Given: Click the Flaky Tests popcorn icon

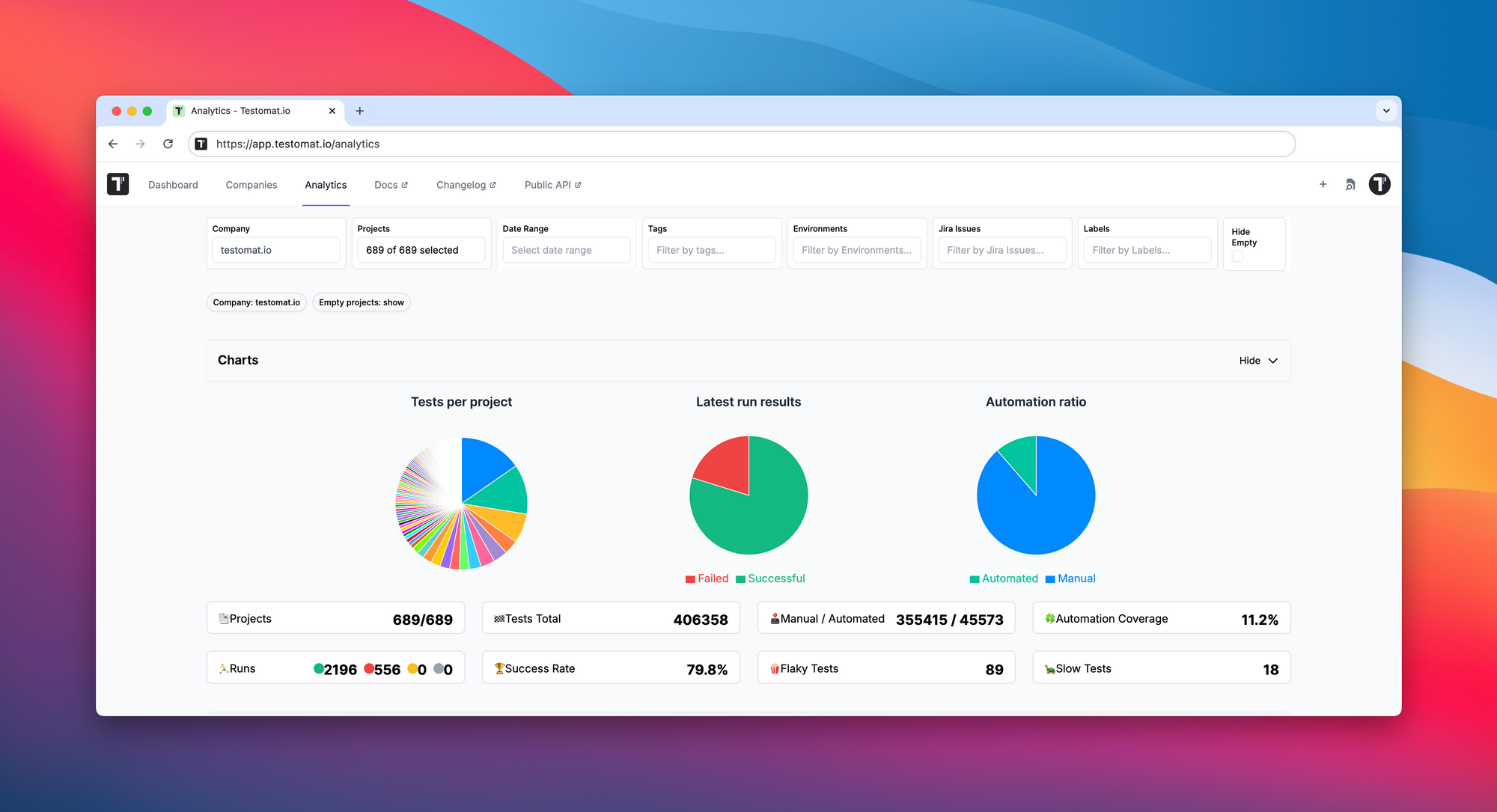Looking at the screenshot, I should [775, 668].
